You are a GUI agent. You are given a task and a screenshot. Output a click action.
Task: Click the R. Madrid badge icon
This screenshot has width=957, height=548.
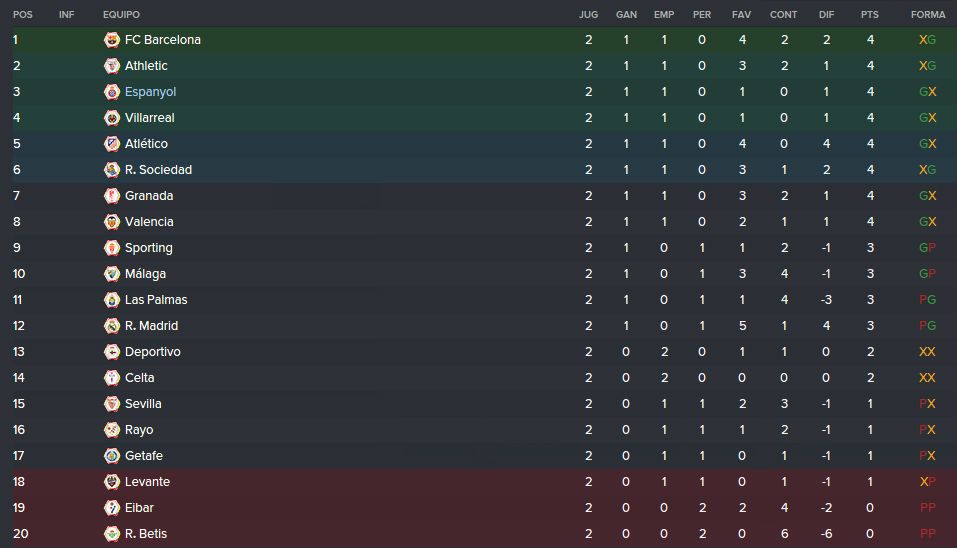(112, 326)
